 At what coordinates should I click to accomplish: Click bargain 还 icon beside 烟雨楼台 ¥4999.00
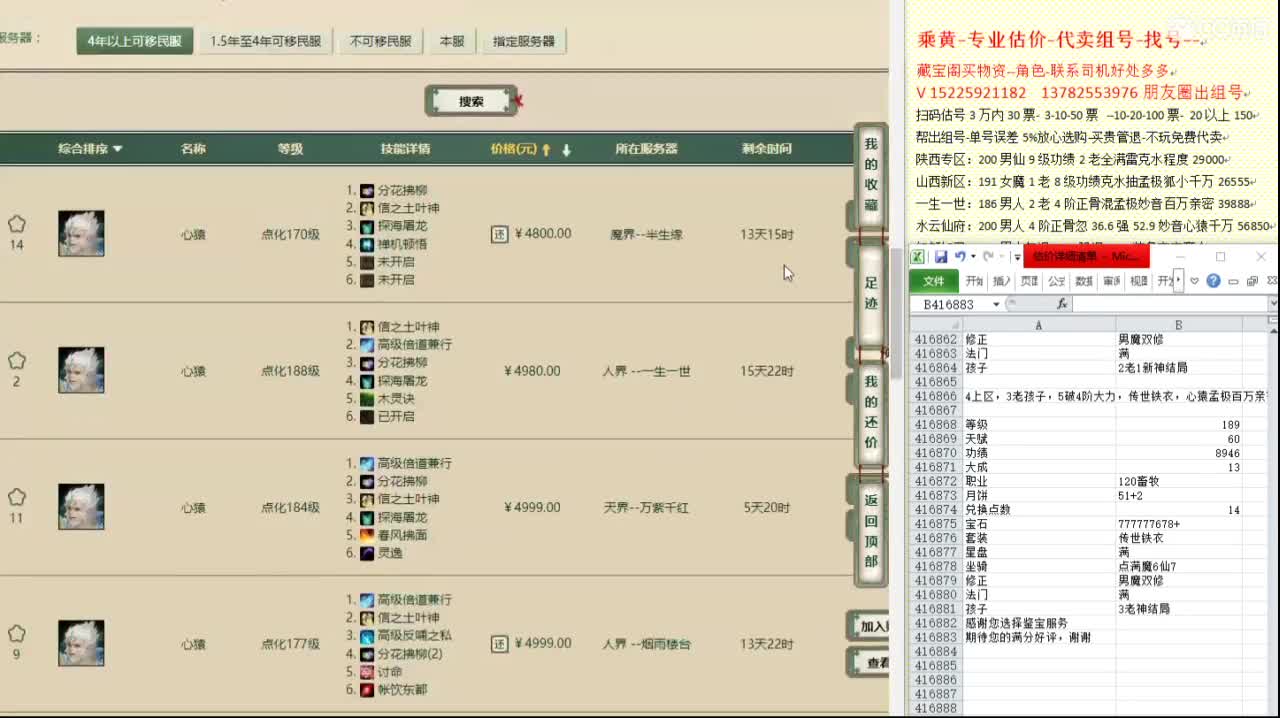click(x=500, y=644)
